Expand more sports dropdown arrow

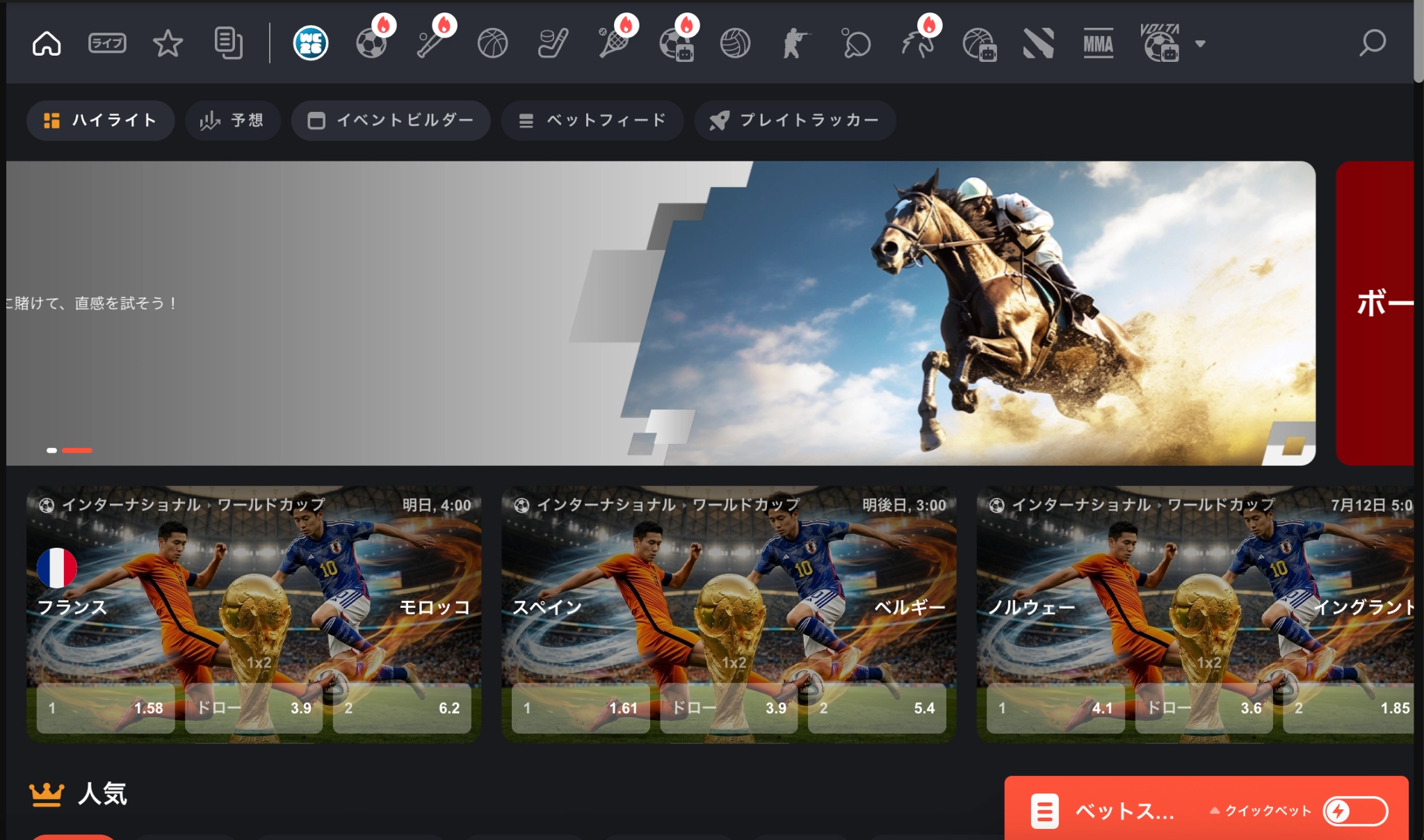click(1200, 43)
